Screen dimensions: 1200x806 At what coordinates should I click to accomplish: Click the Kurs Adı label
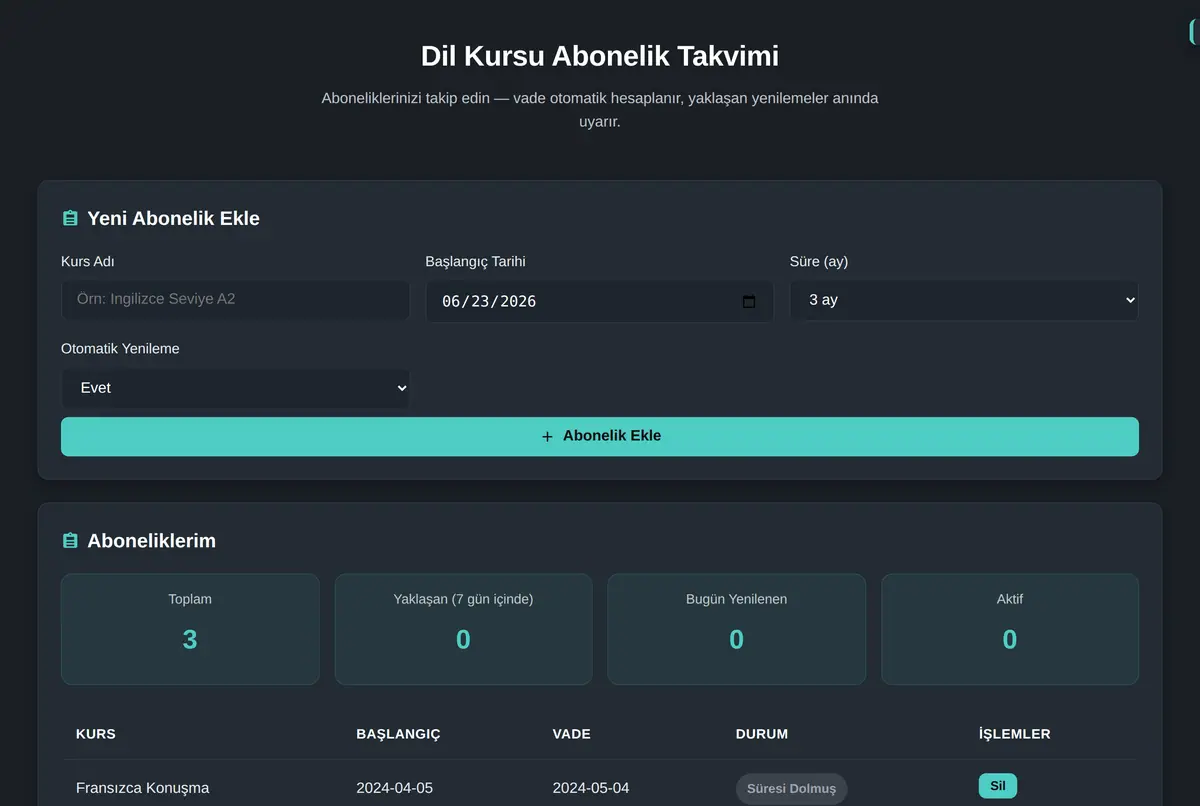[88, 262]
